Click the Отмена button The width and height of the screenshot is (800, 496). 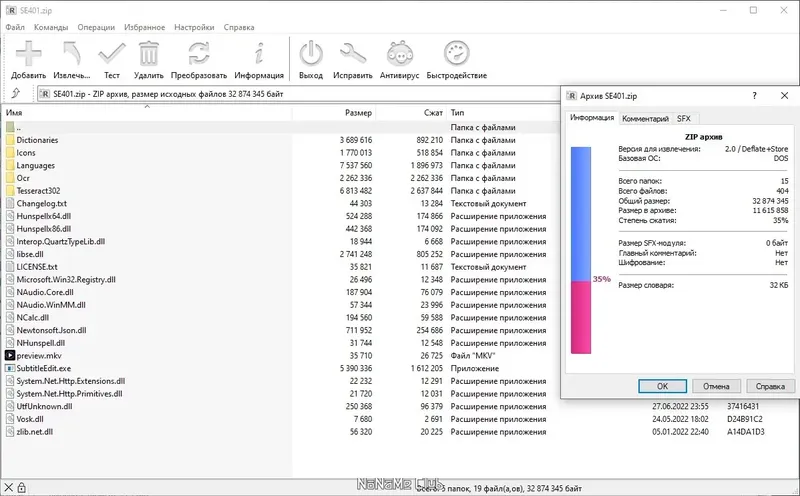tap(716, 386)
